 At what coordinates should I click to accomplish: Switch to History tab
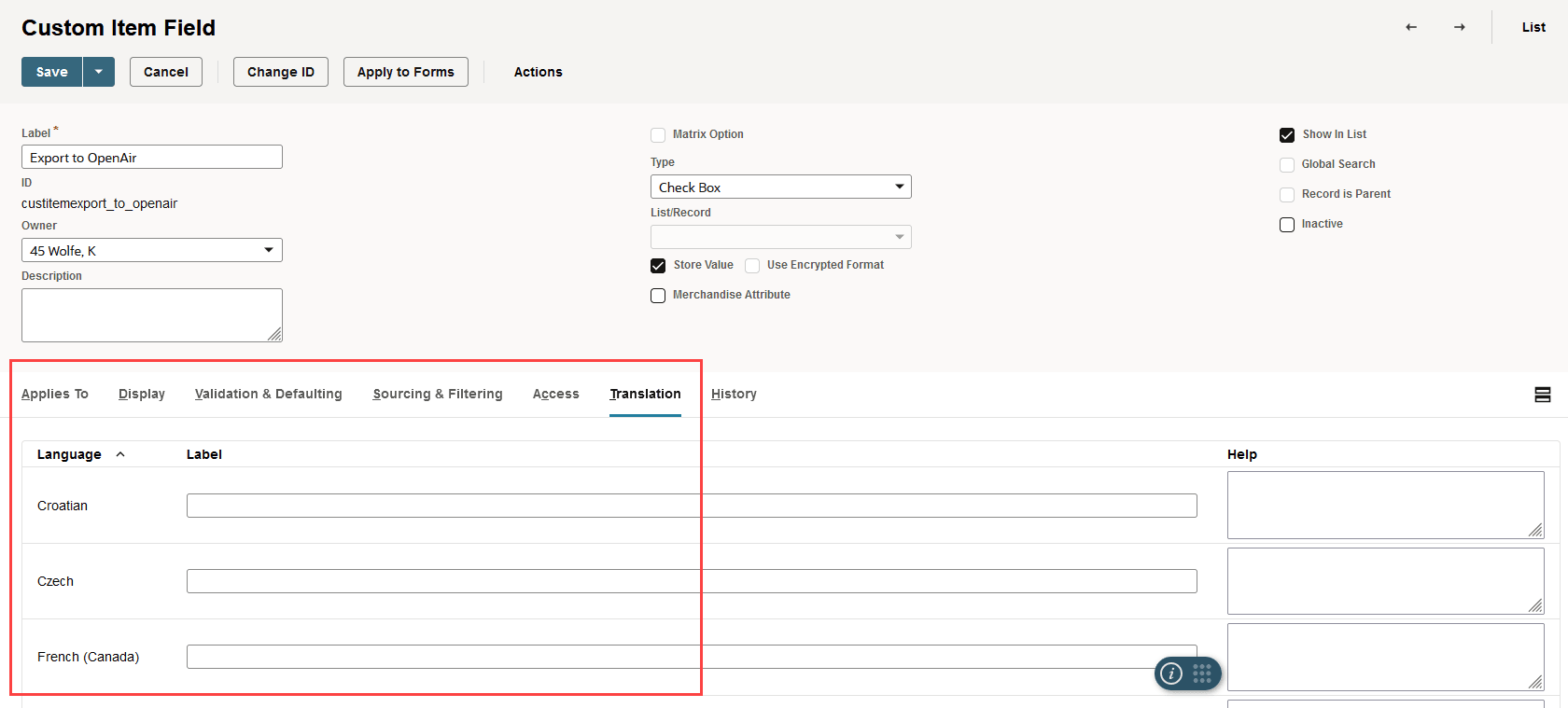click(x=734, y=394)
